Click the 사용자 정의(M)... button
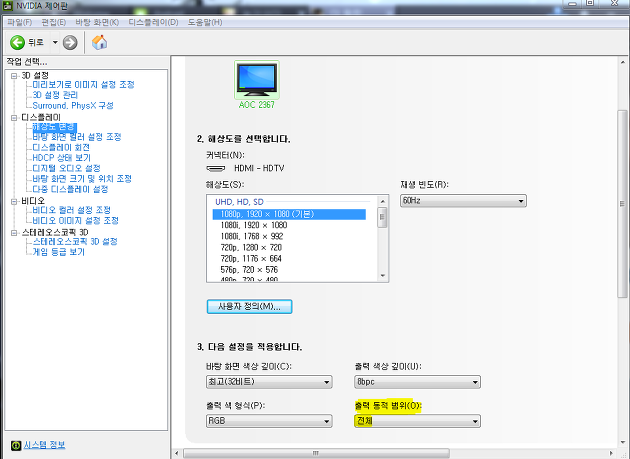This screenshot has width=630, height=459. click(250, 307)
